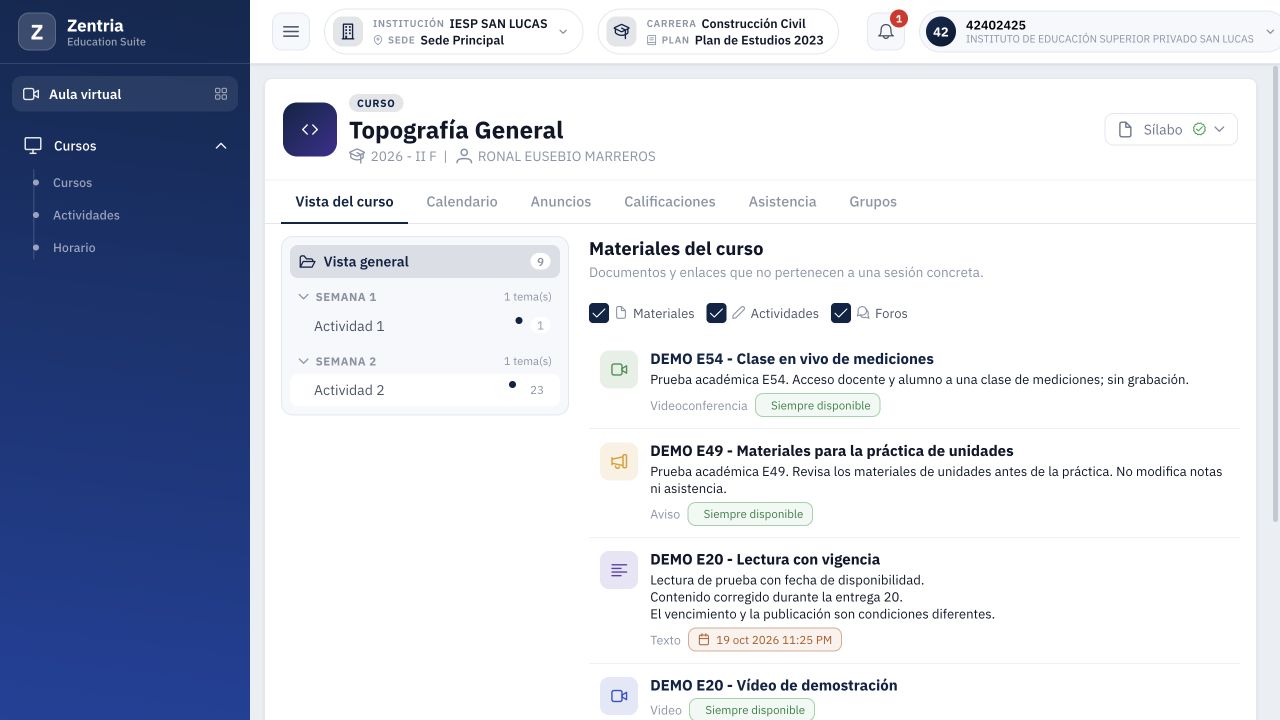The height and width of the screenshot is (720, 1280).
Task: Click the open folder icon in Vista general
Action: coord(307,262)
